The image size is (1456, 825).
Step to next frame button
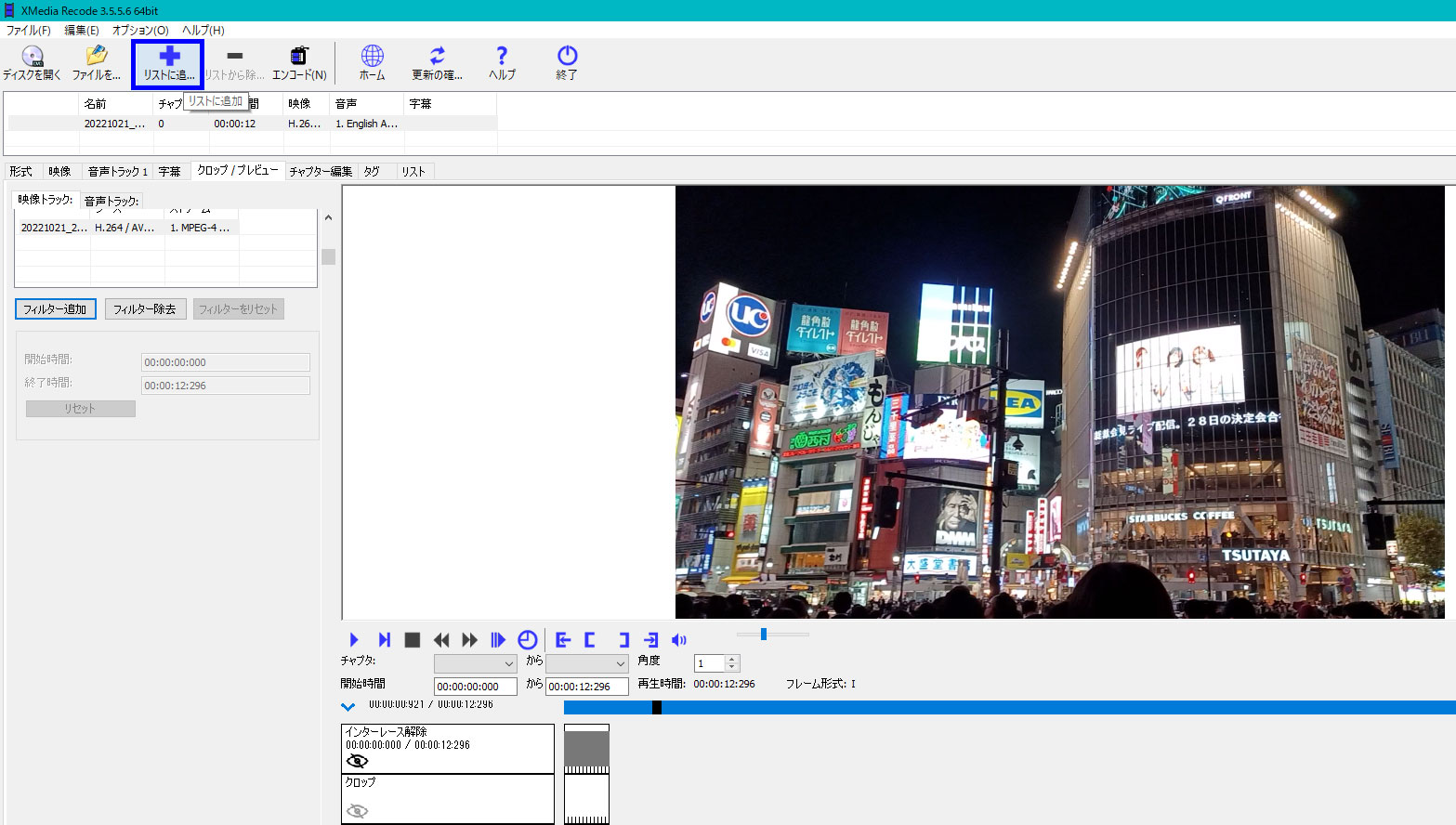pos(384,639)
